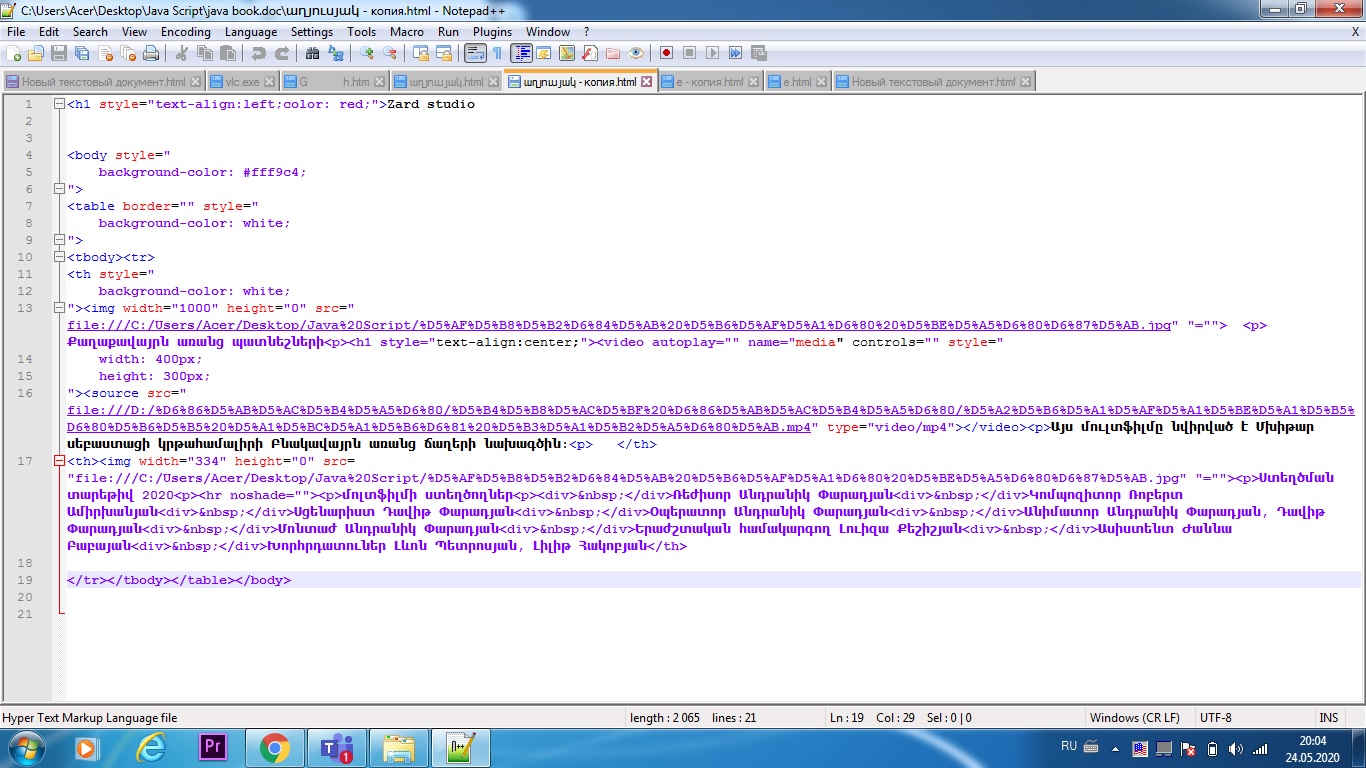Toggle the Show Indent Guide button
This screenshot has height=768, width=1366.
[521, 53]
